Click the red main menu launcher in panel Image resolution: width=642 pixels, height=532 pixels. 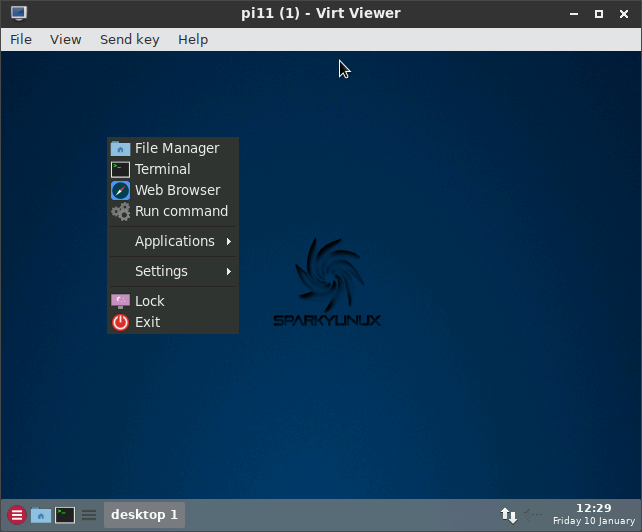coord(17,515)
